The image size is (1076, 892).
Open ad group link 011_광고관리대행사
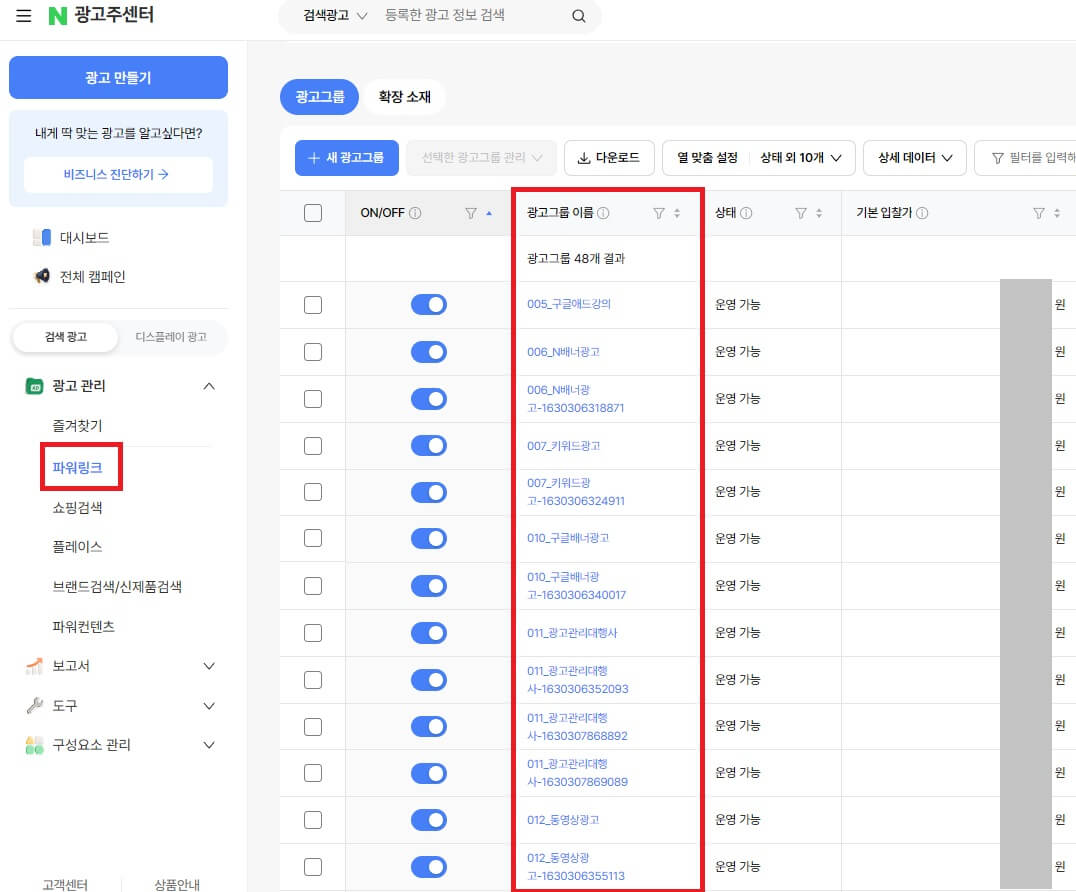(572, 633)
